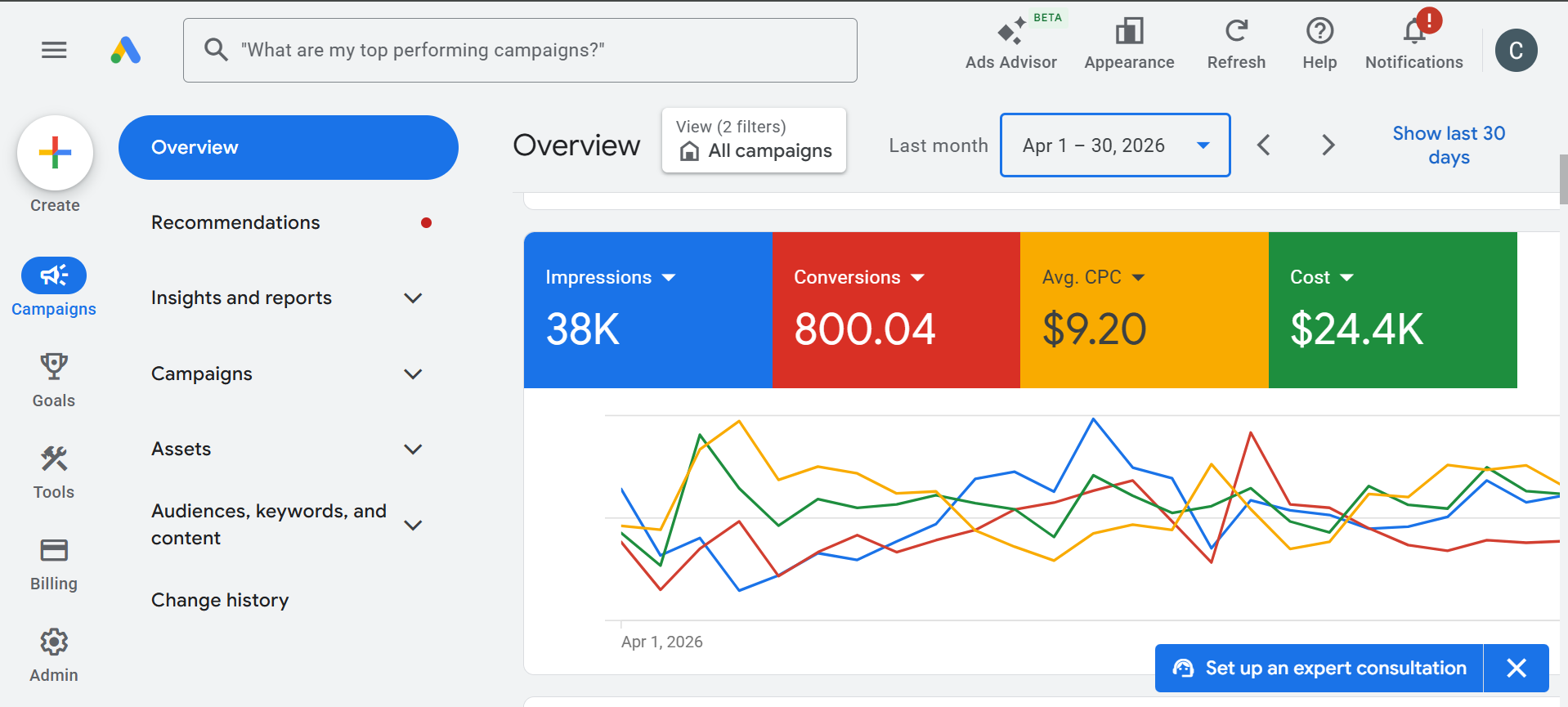This screenshot has width=1568, height=707.
Task: Open the Help menu
Action: pos(1319,45)
